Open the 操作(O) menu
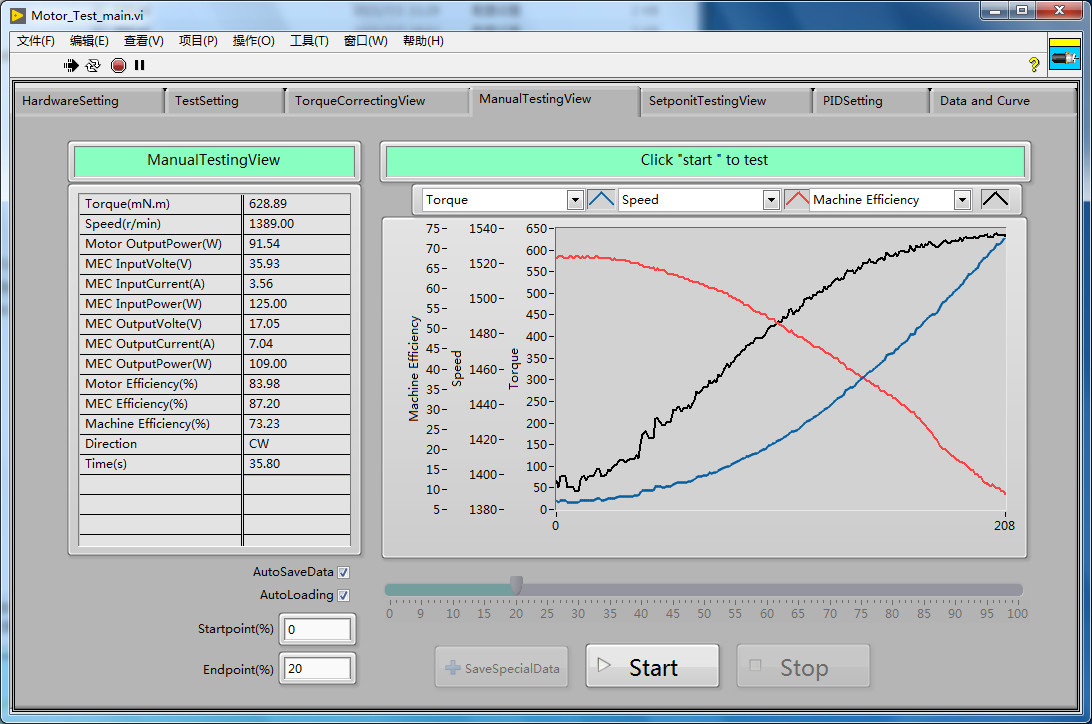The height and width of the screenshot is (724, 1092). (x=254, y=41)
